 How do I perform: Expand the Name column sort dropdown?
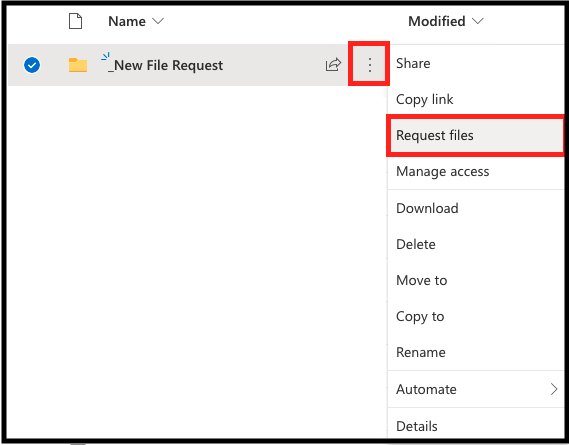[158, 21]
